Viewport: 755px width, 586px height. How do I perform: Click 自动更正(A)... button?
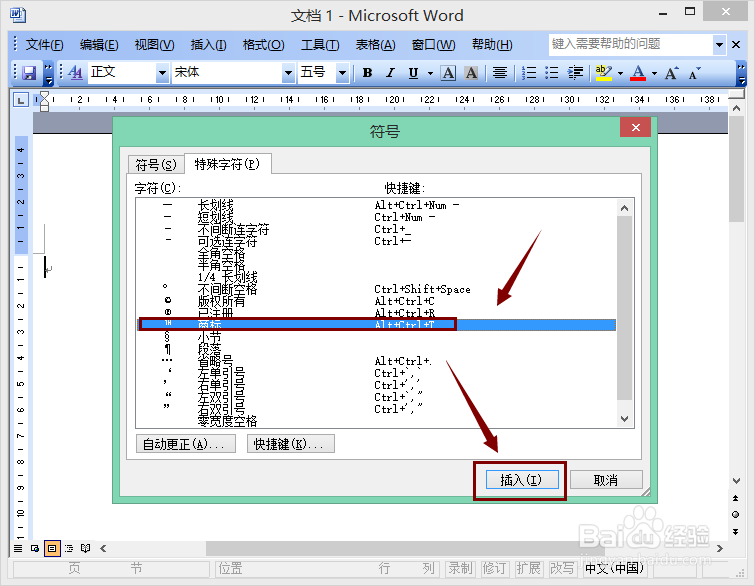(185, 443)
